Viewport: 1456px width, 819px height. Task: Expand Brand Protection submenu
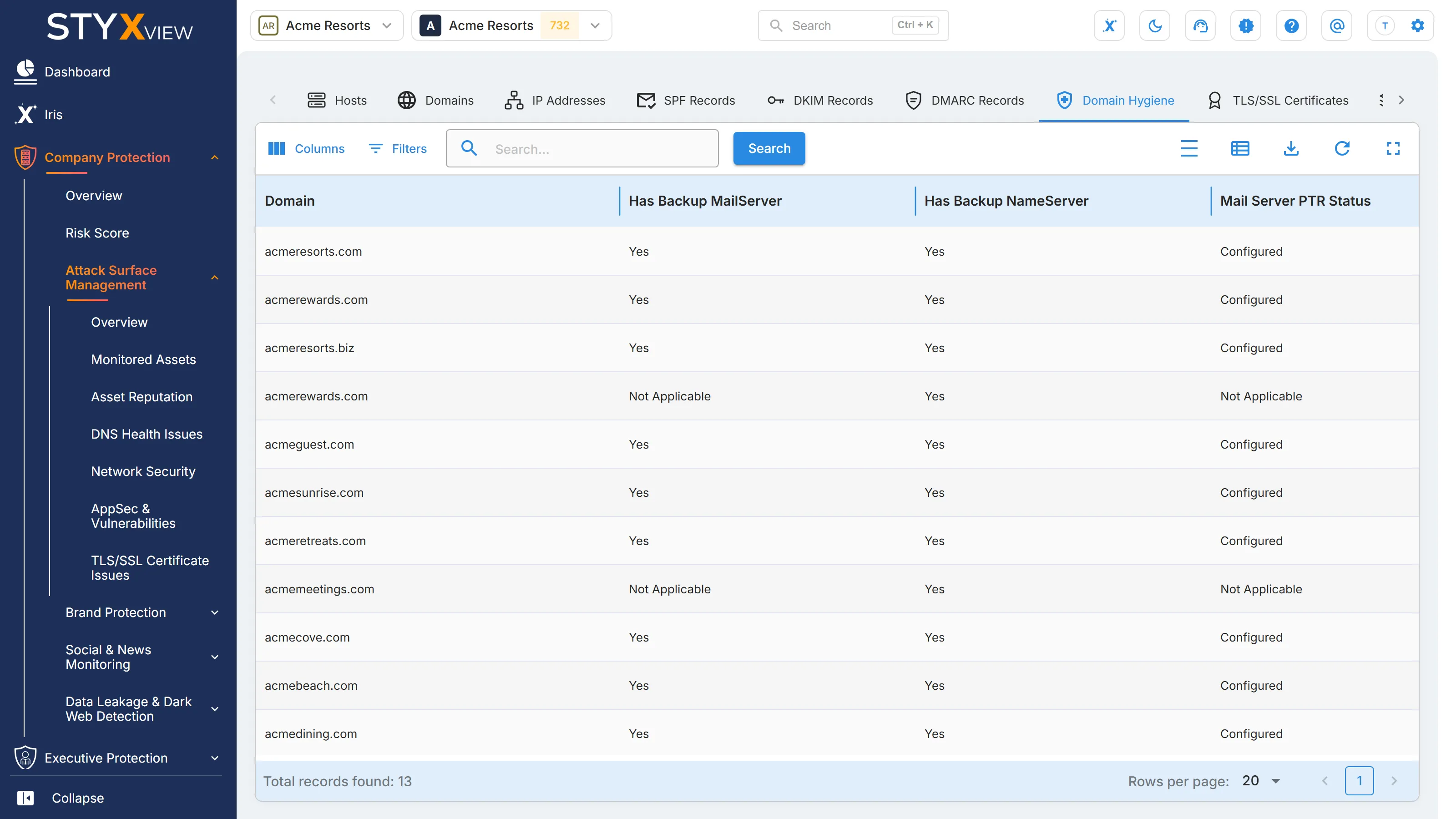pyautogui.click(x=215, y=613)
